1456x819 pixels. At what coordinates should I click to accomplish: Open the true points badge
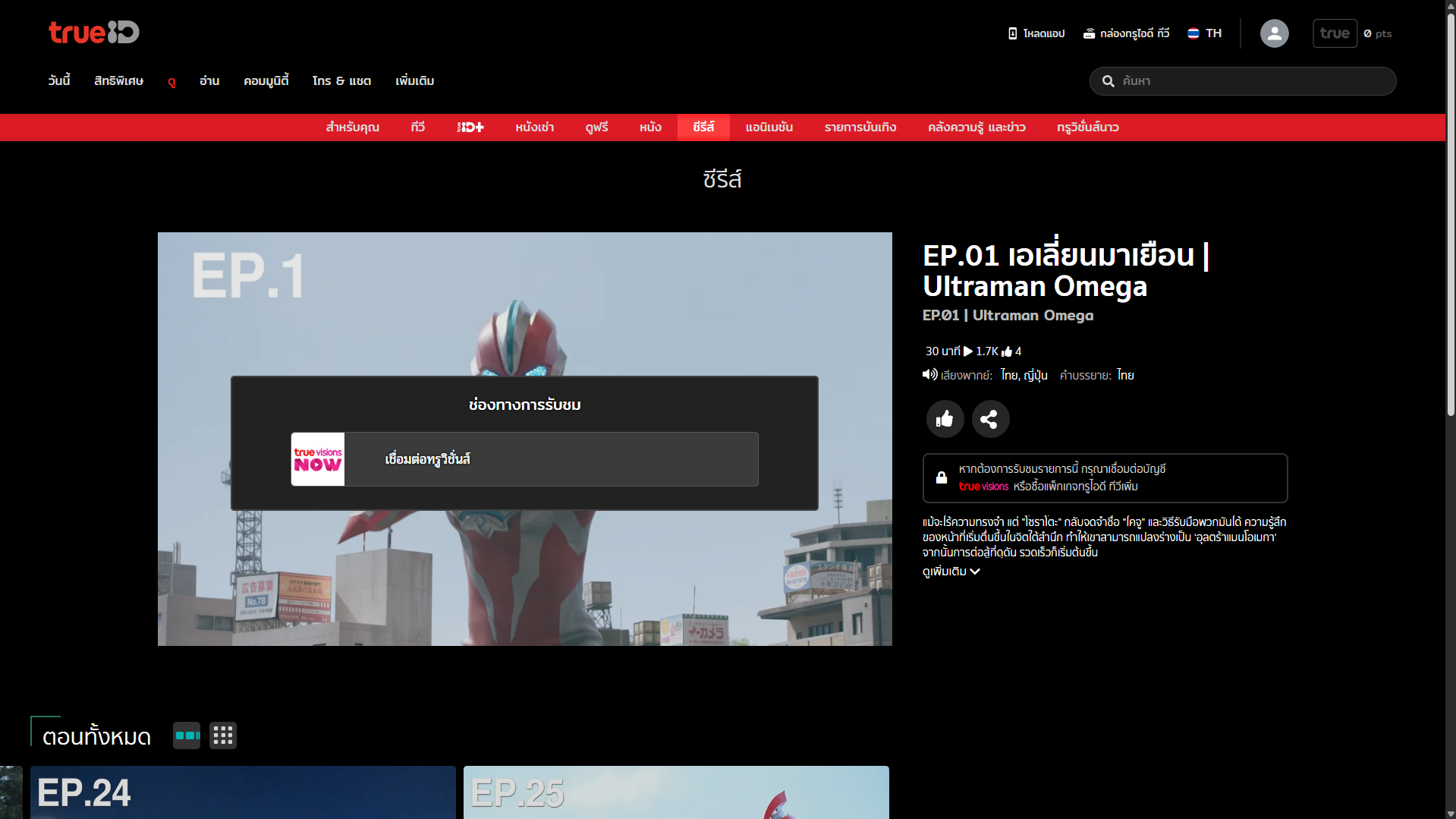[1335, 33]
